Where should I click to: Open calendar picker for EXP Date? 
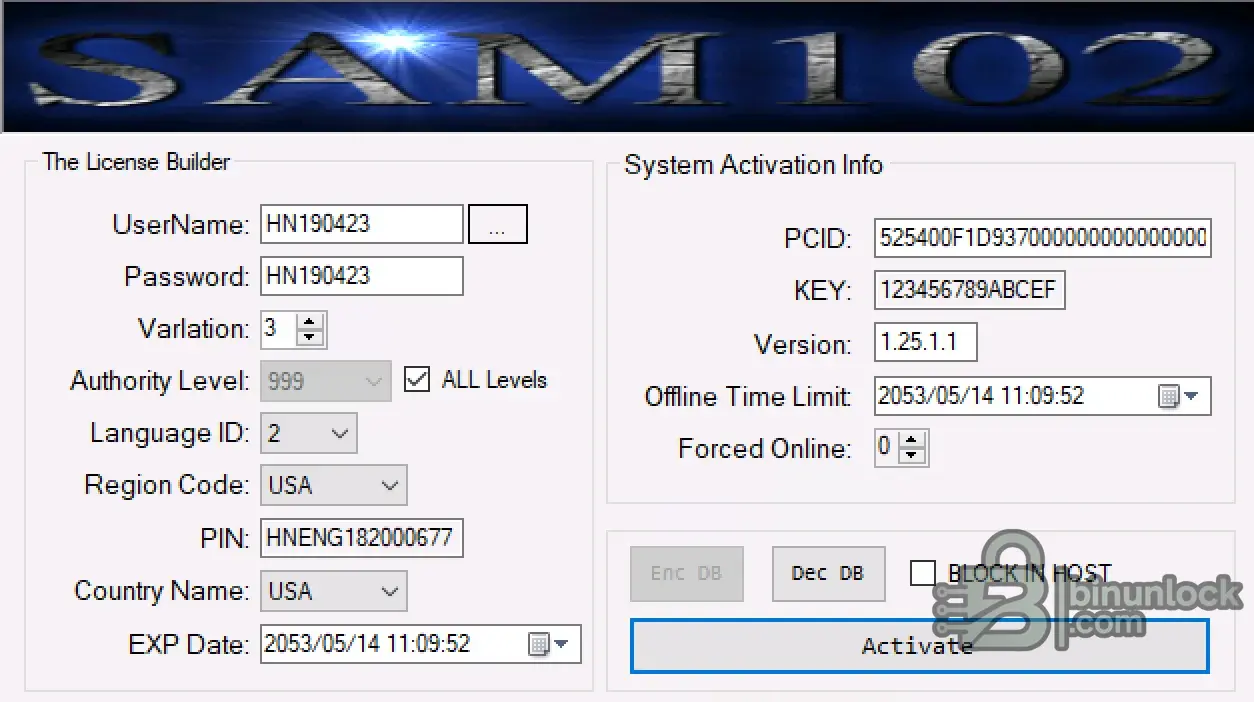coord(548,645)
